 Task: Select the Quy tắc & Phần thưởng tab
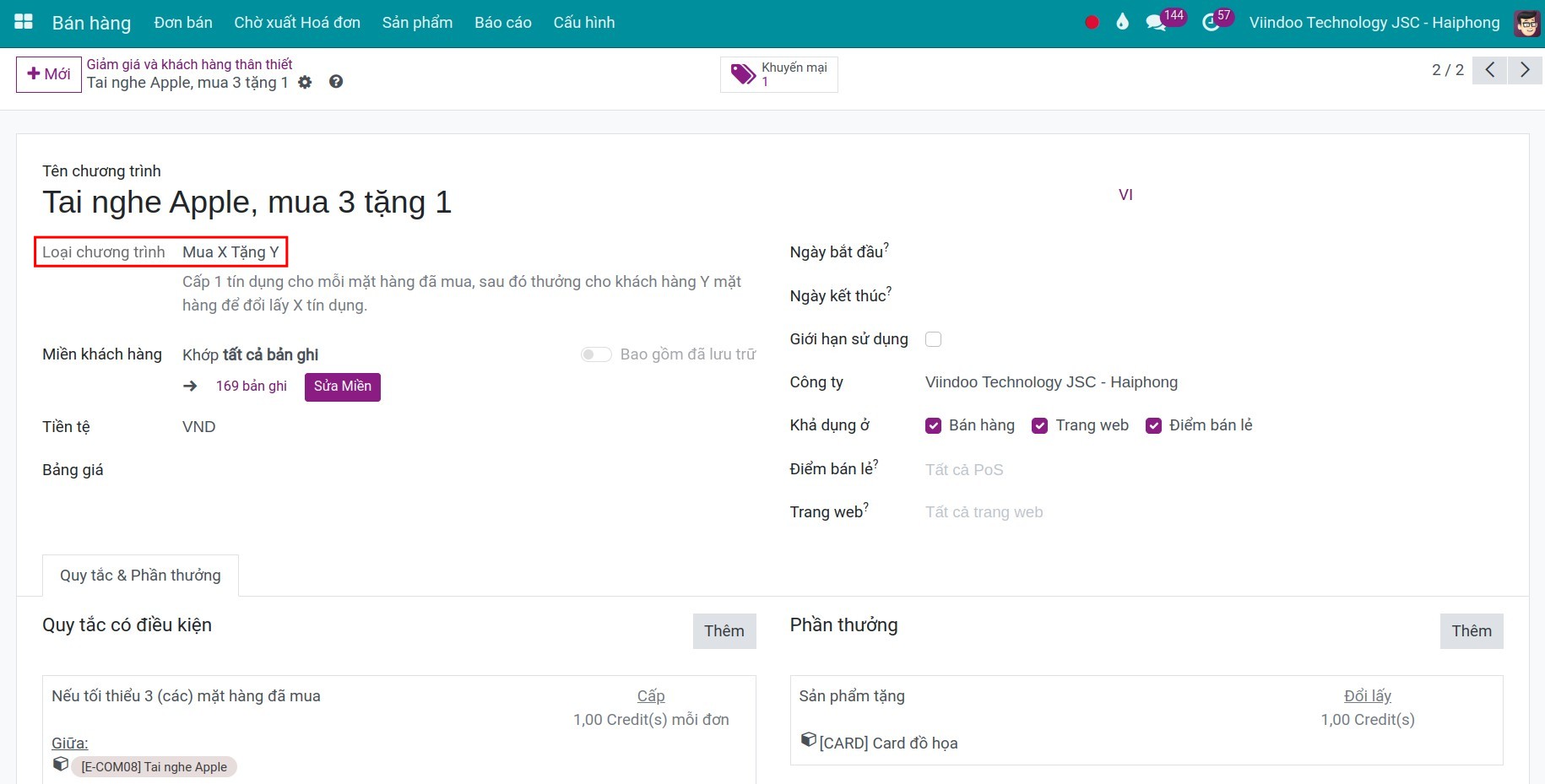coord(140,576)
